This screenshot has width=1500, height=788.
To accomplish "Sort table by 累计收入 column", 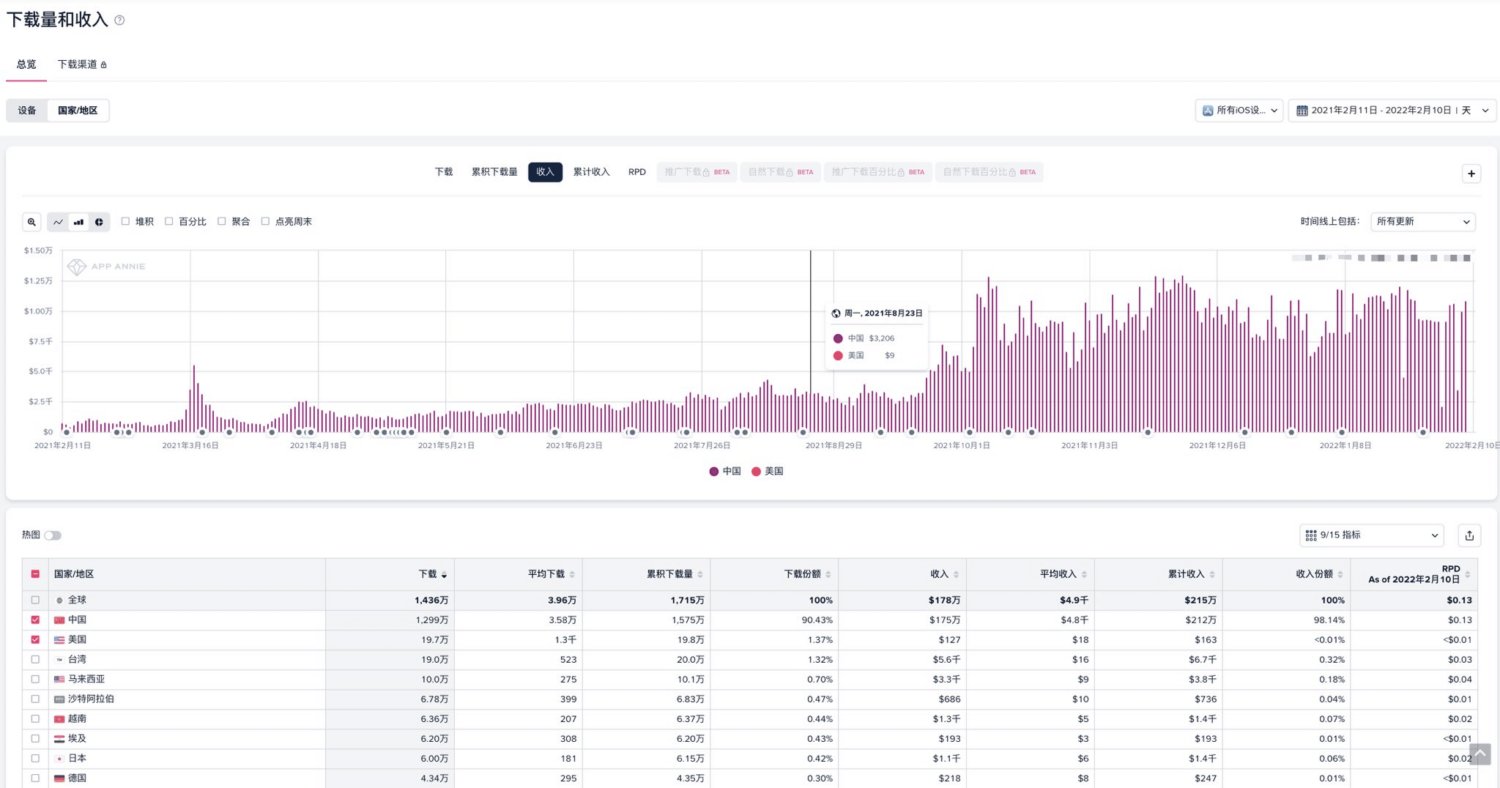I will click(1212, 575).
